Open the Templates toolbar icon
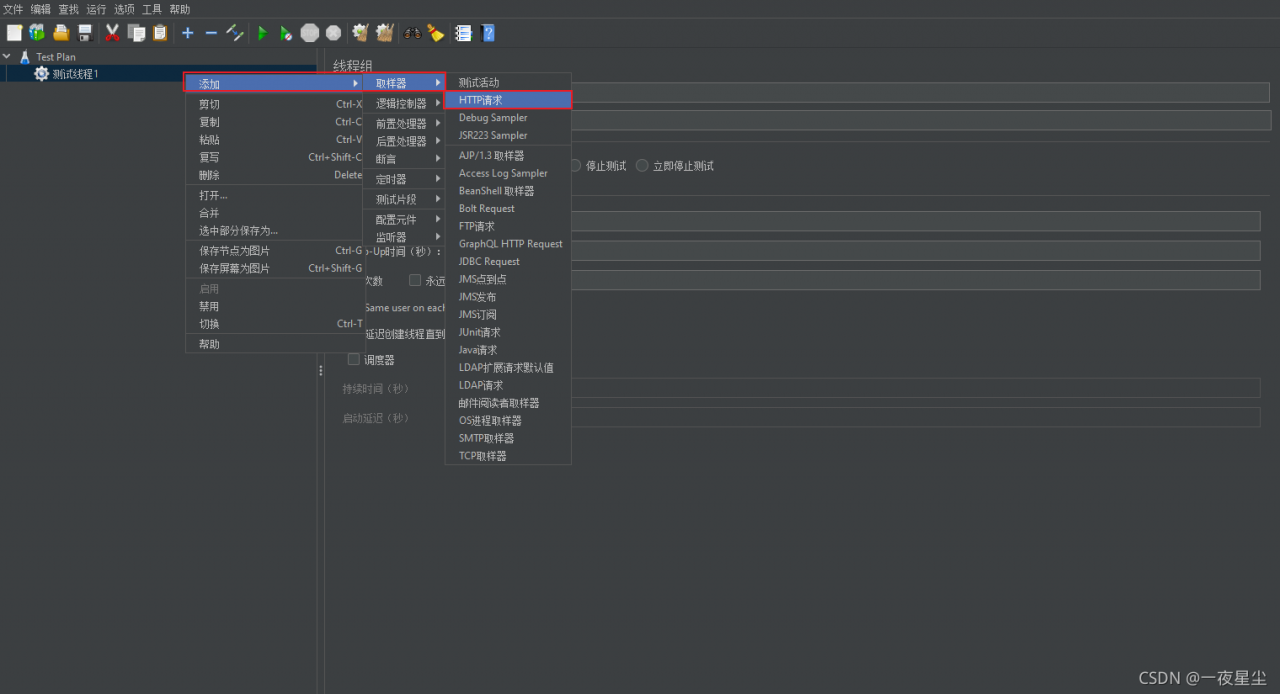Image resolution: width=1280 pixels, height=694 pixels. (37, 33)
